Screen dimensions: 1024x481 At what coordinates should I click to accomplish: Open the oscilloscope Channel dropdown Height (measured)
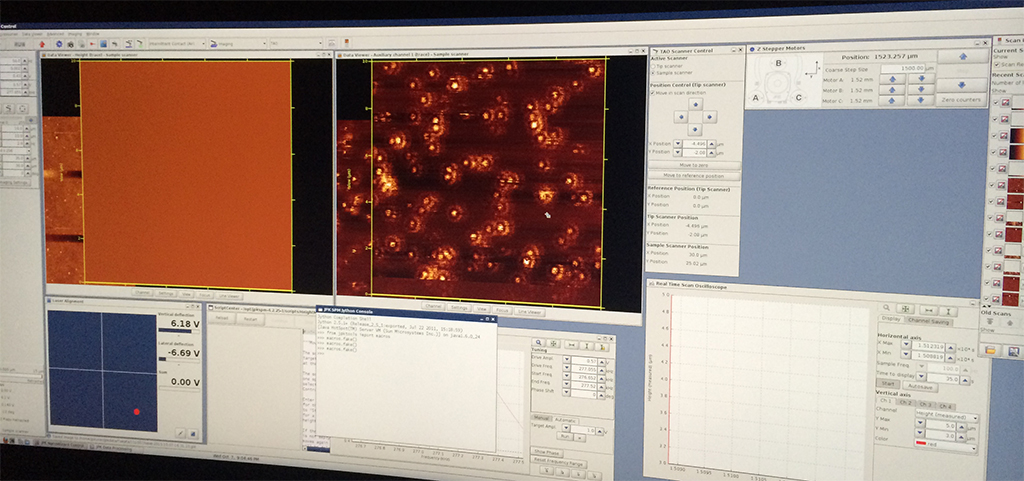click(x=944, y=417)
